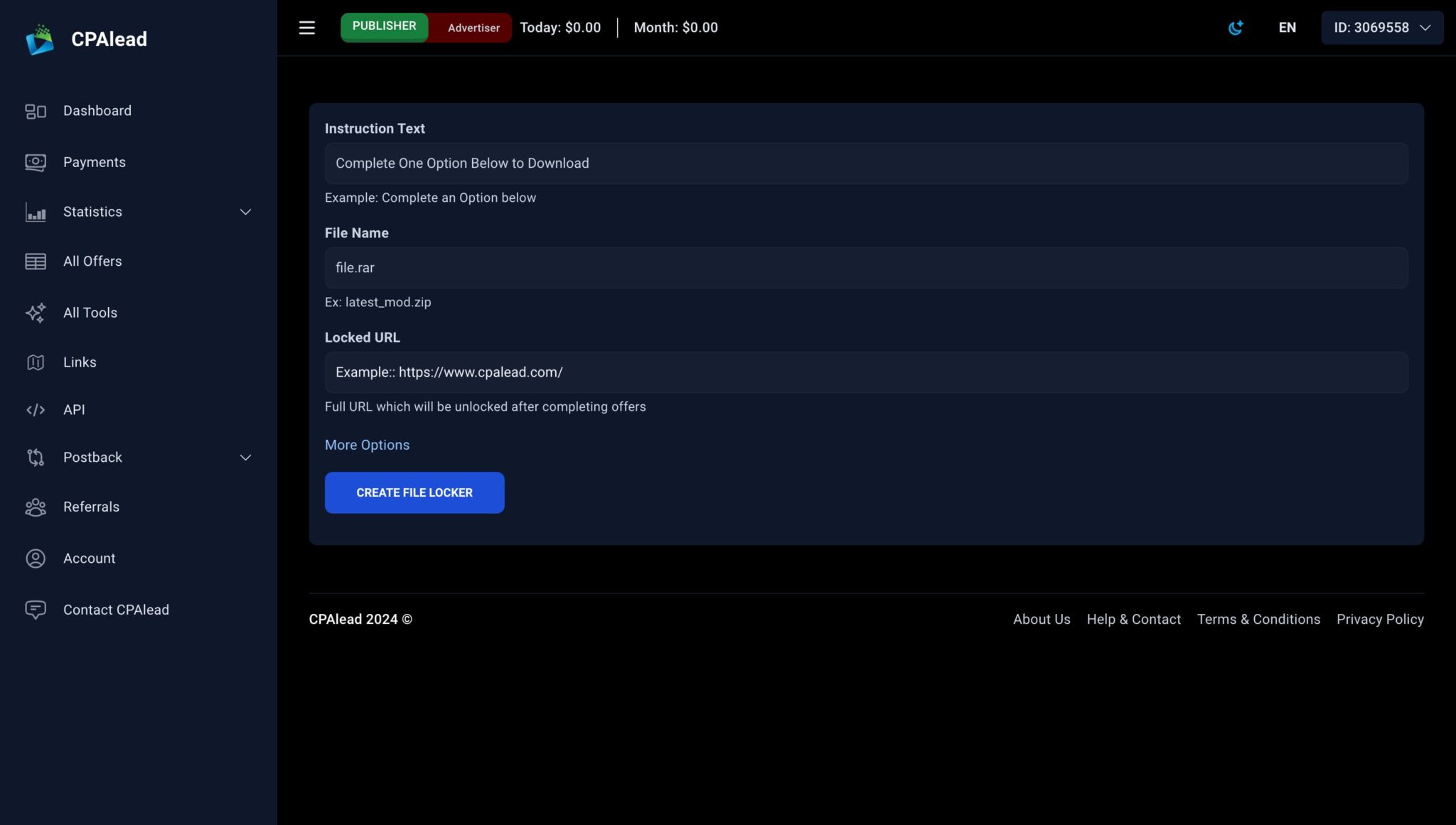Click the API code brackets icon
Screen dimensions: 1456x825
click(36, 410)
